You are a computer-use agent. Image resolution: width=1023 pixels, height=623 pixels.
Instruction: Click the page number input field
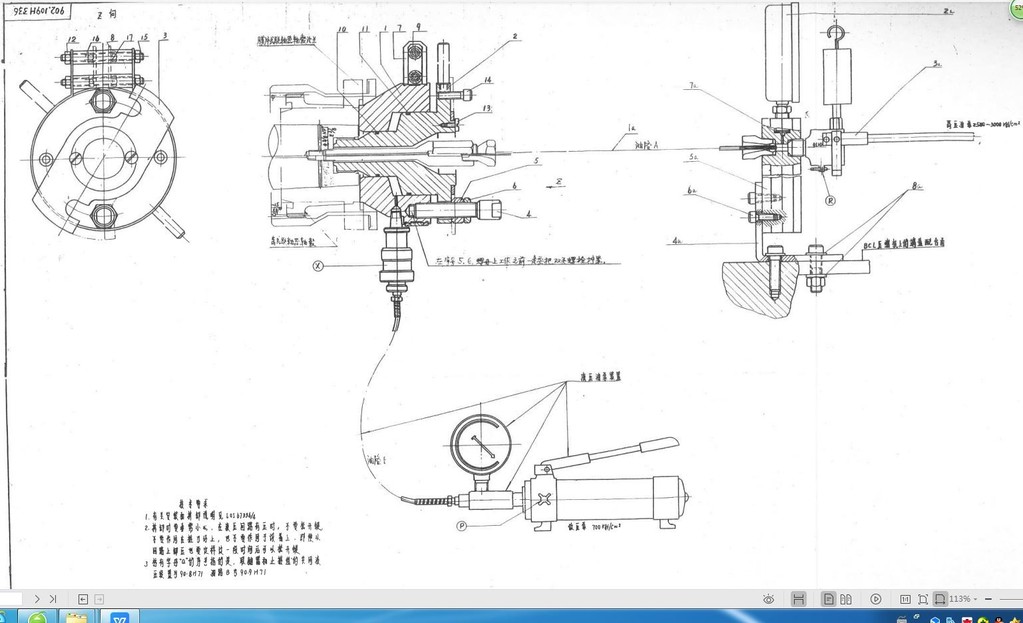coord(12,599)
